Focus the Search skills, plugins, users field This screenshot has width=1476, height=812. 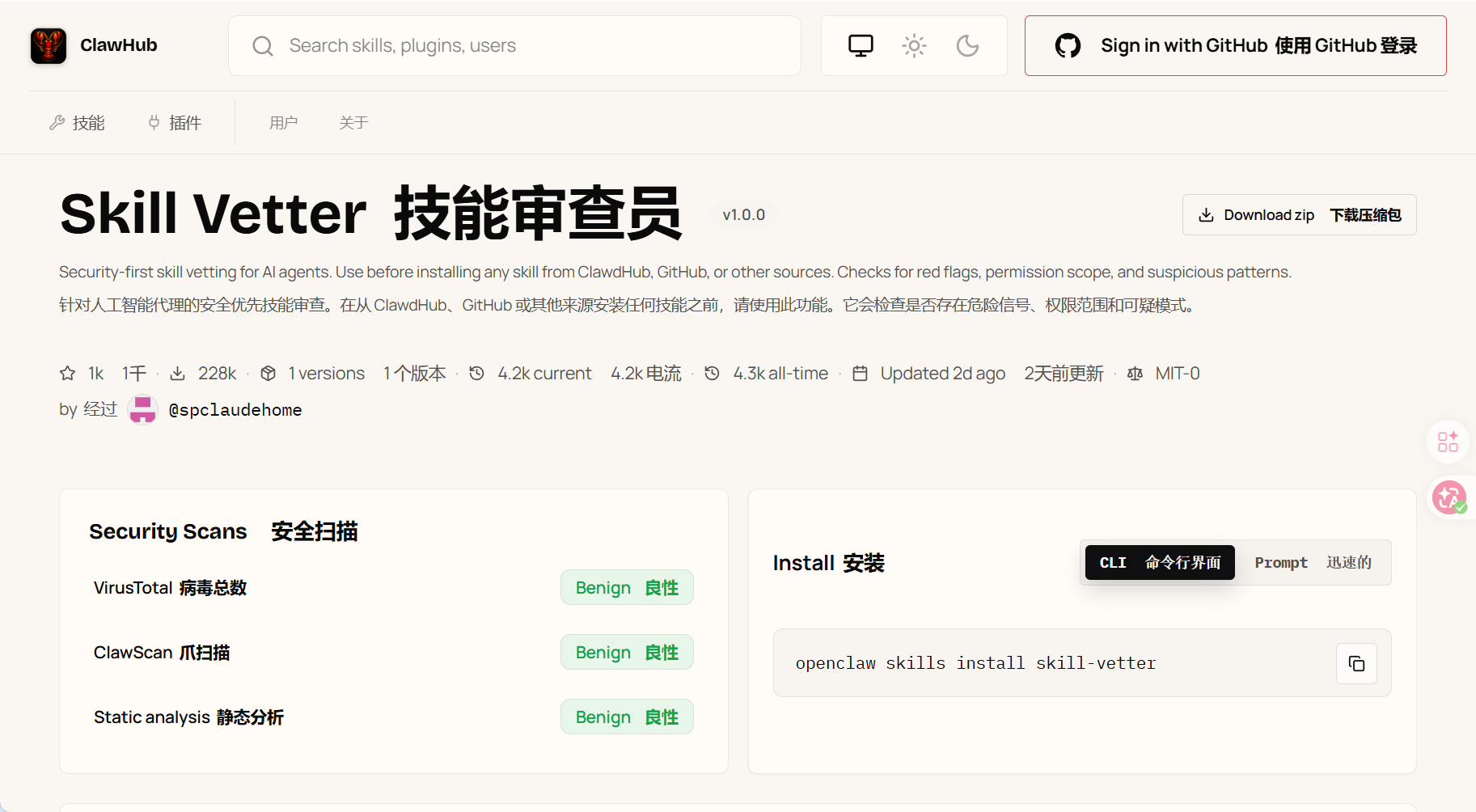click(514, 46)
